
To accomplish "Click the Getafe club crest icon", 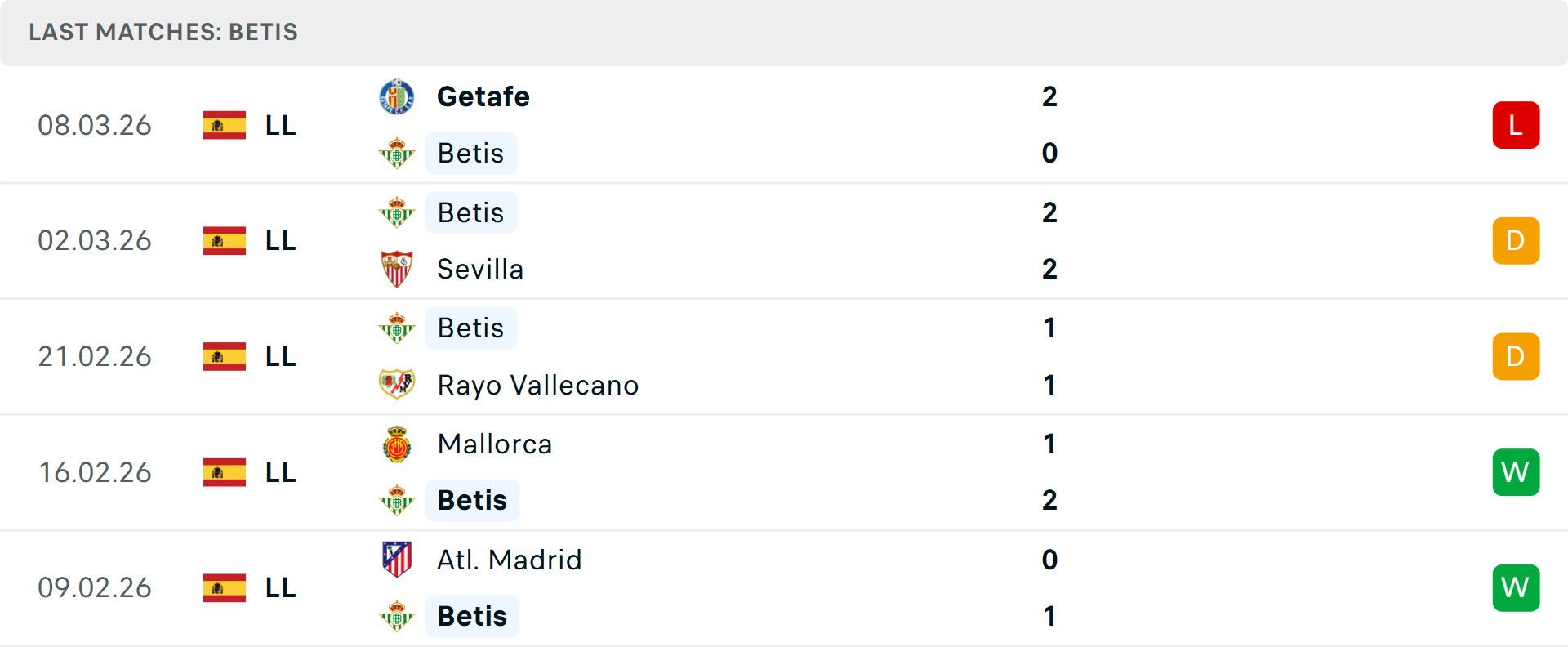I will (x=397, y=96).
